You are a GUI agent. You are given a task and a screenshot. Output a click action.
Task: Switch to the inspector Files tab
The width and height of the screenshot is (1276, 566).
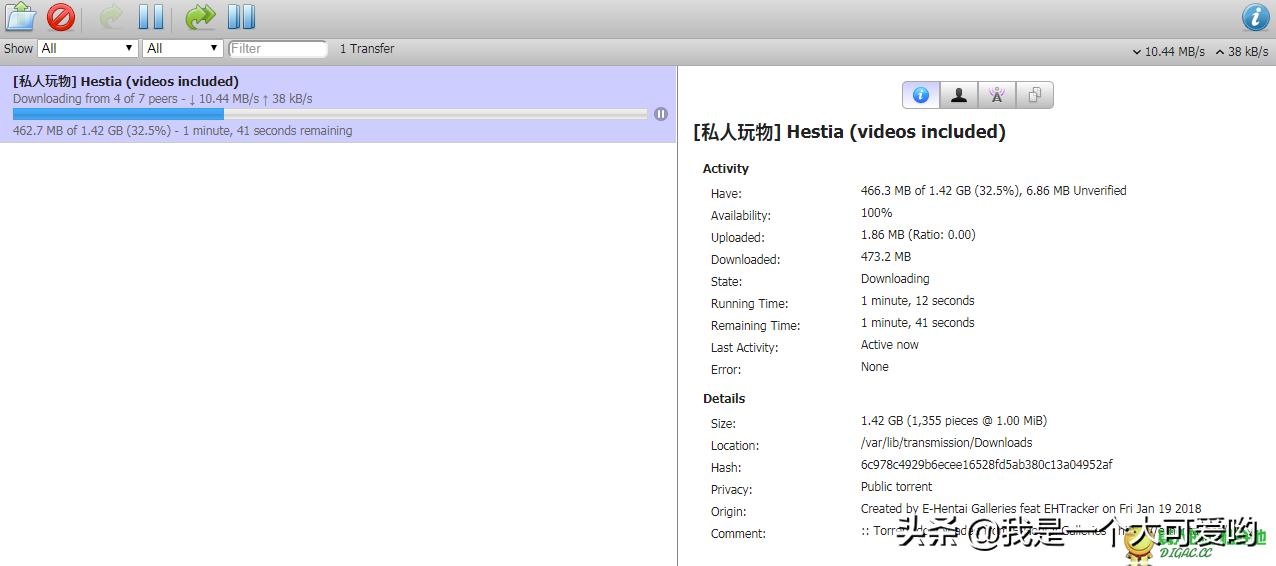tap(1035, 95)
